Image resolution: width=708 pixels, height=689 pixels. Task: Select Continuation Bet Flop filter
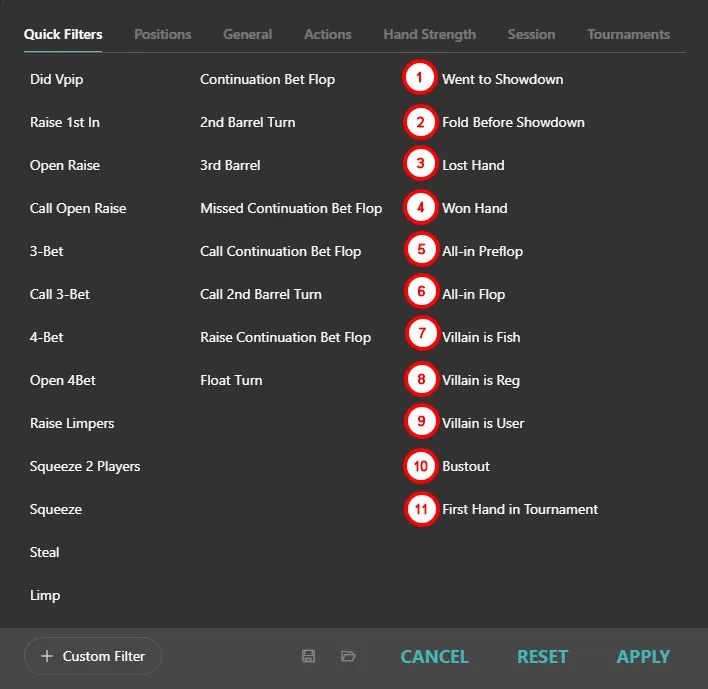click(x=267, y=79)
